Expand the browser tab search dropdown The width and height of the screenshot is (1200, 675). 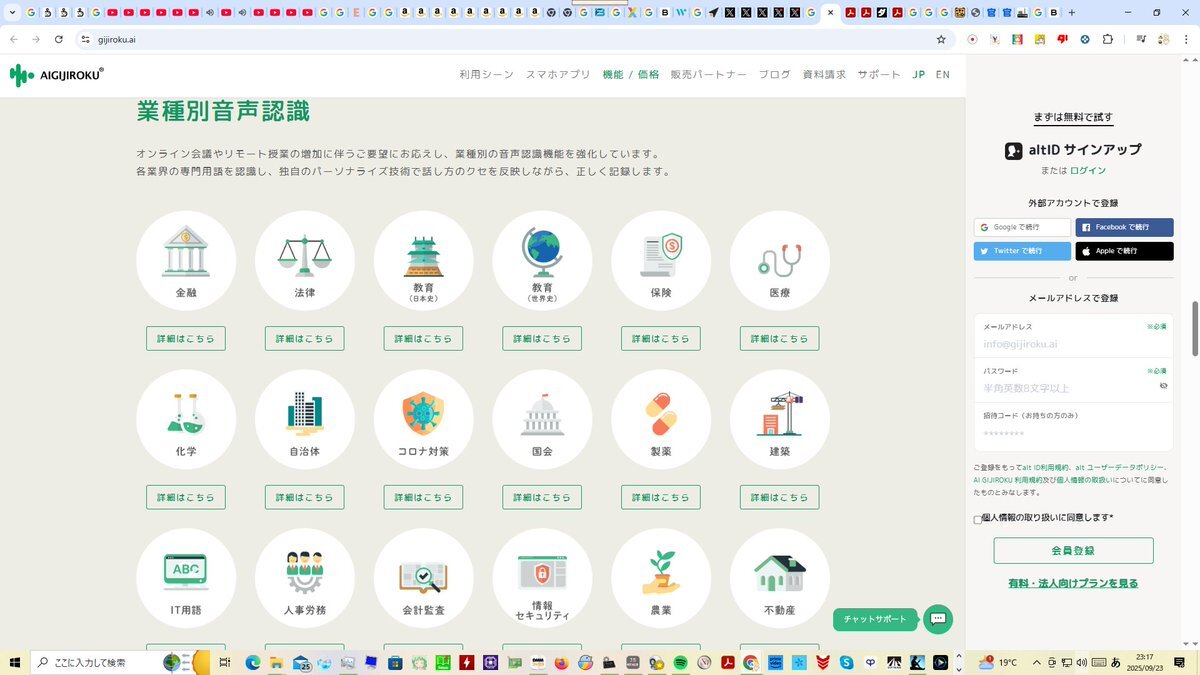click(11, 13)
